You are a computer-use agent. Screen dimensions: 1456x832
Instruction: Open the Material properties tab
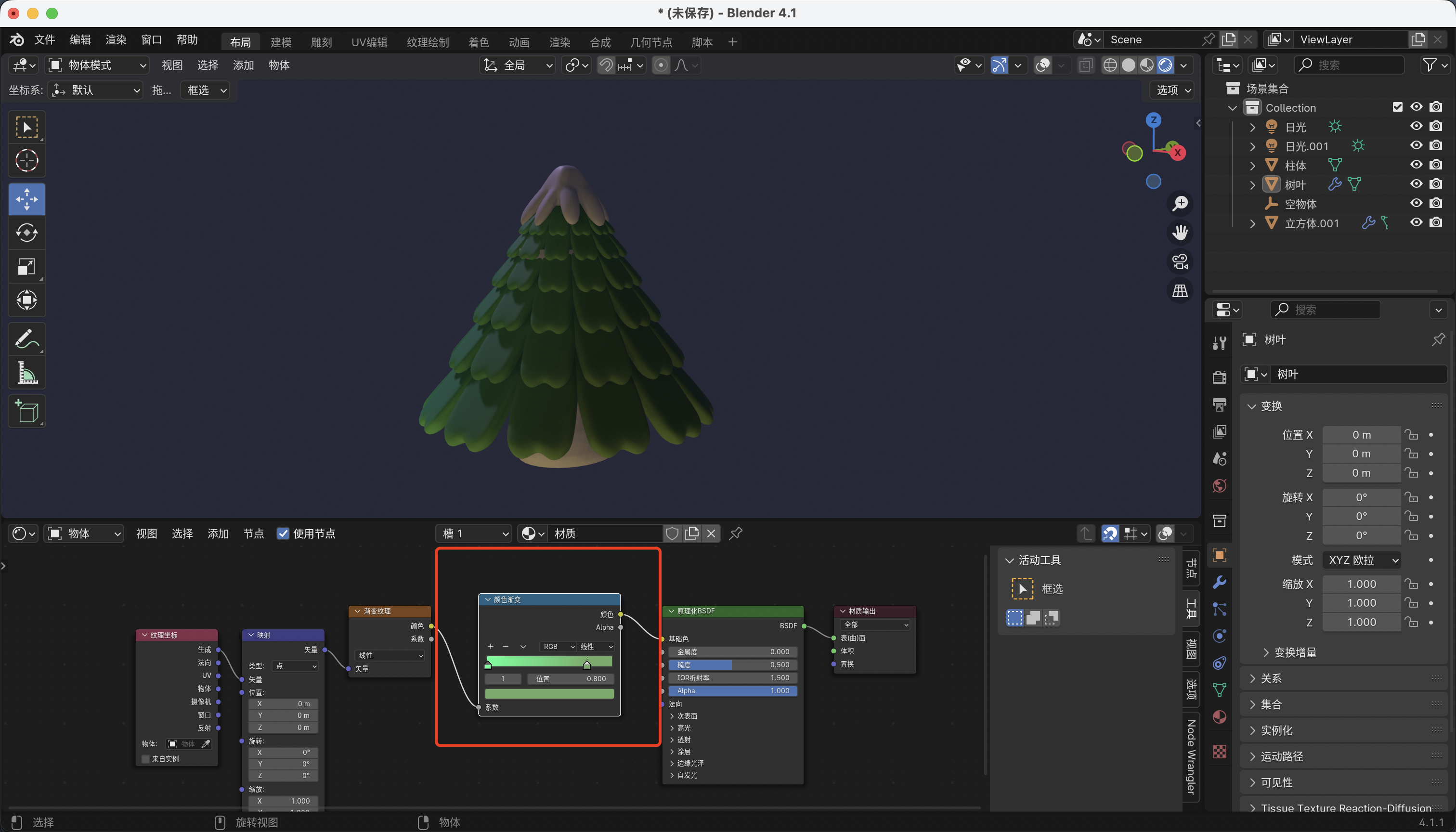(1220, 717)
